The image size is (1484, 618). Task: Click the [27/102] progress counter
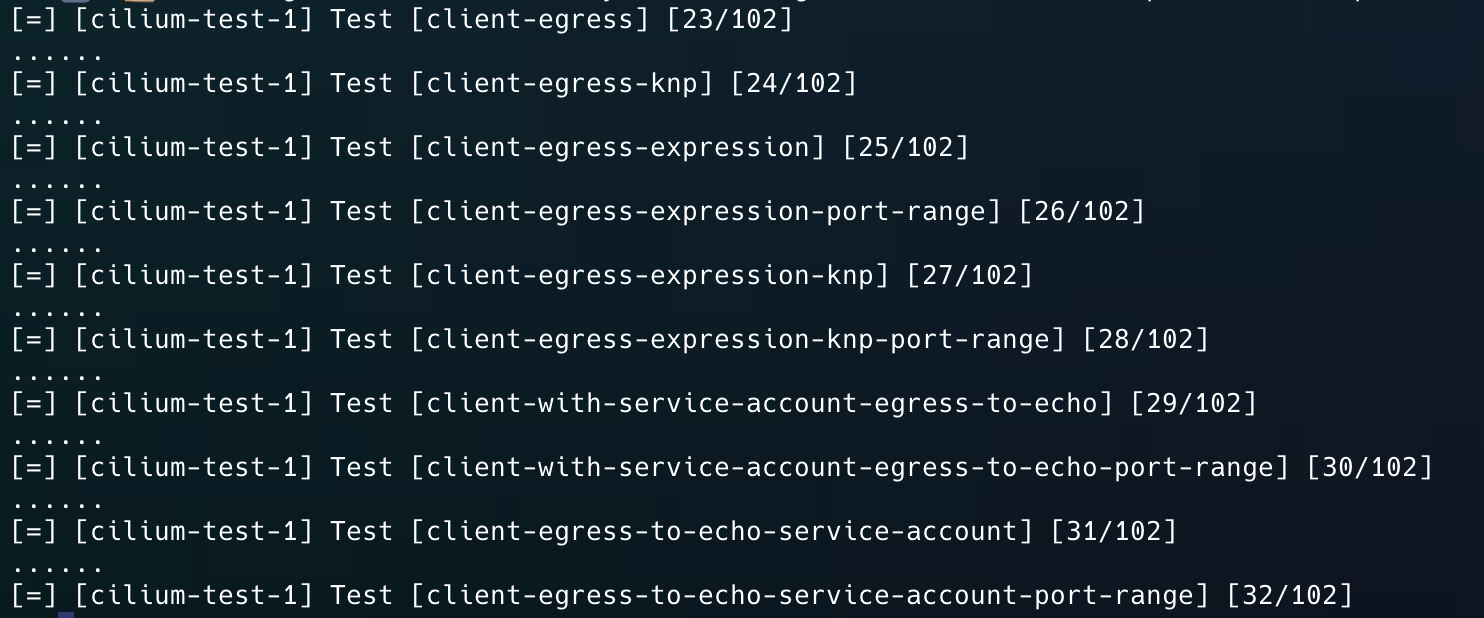click(x=970, y=275)
